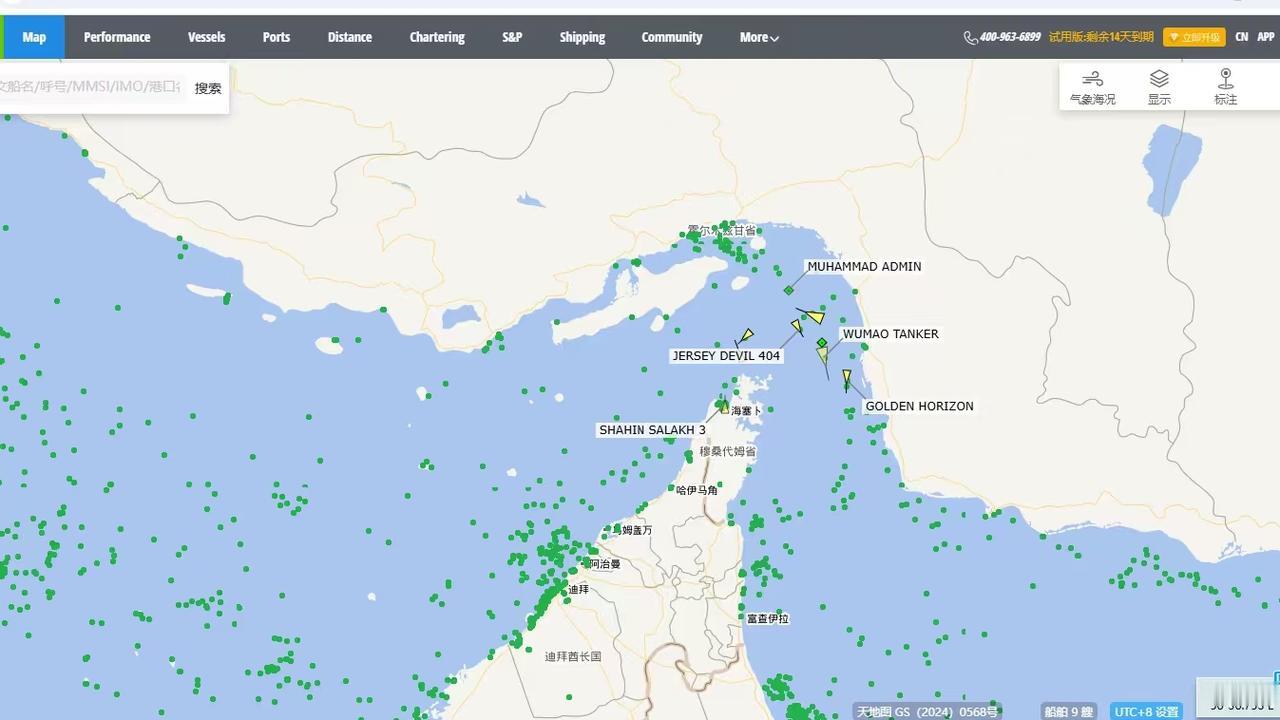Screen dimensions: 1280x720
Task: Click the trial-remaining 14 days notice
Action: [1101, 37]
